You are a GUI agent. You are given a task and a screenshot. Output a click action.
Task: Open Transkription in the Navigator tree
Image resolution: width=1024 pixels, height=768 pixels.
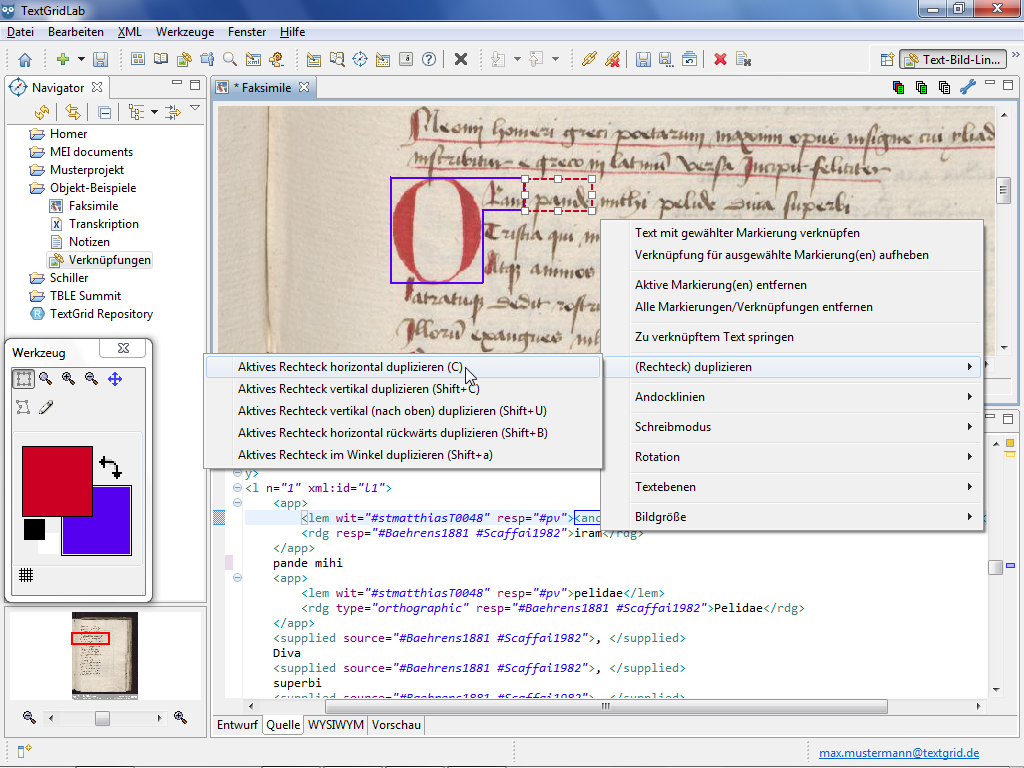coord(103,224)
